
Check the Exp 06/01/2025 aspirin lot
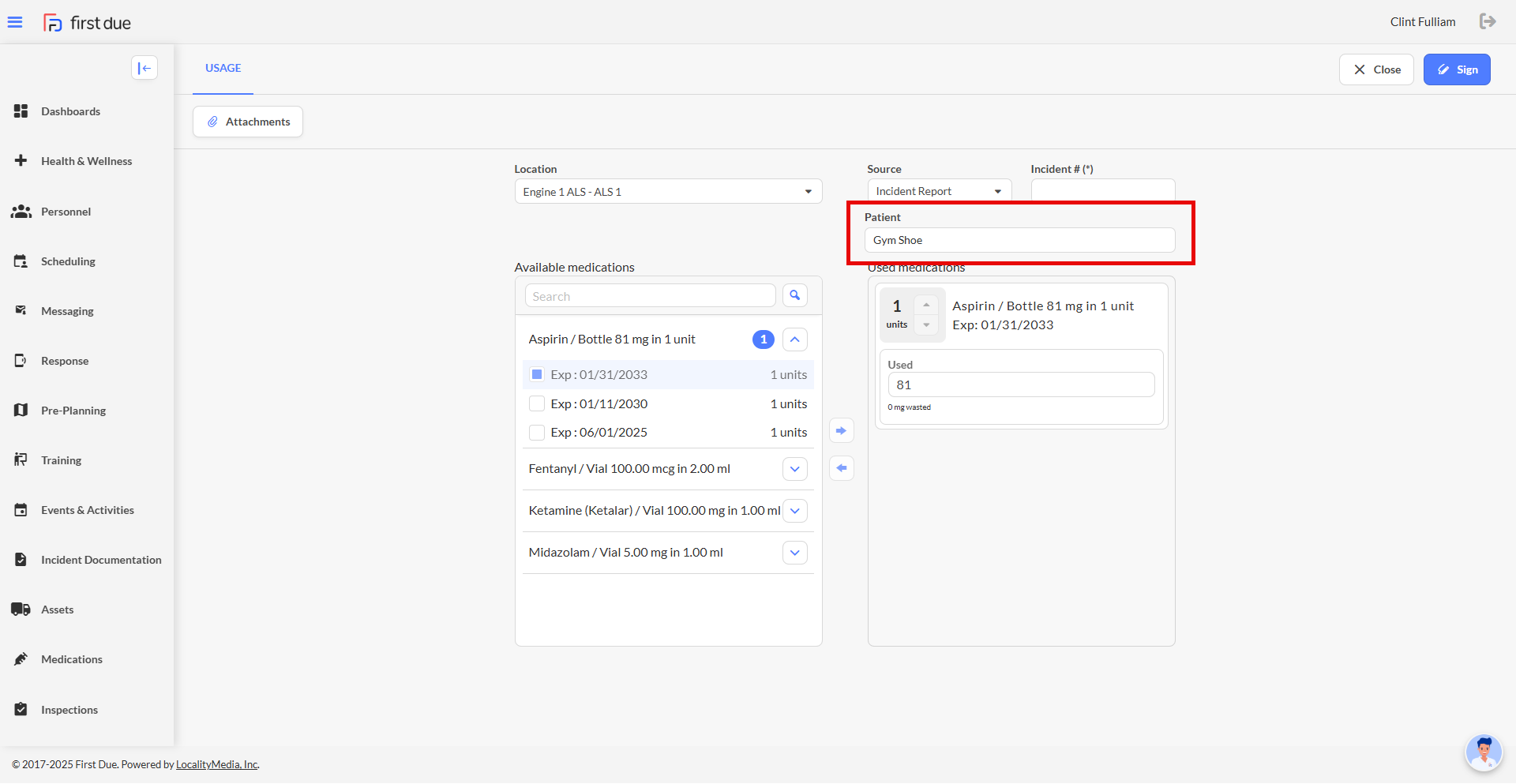click(x=537, y=433)
